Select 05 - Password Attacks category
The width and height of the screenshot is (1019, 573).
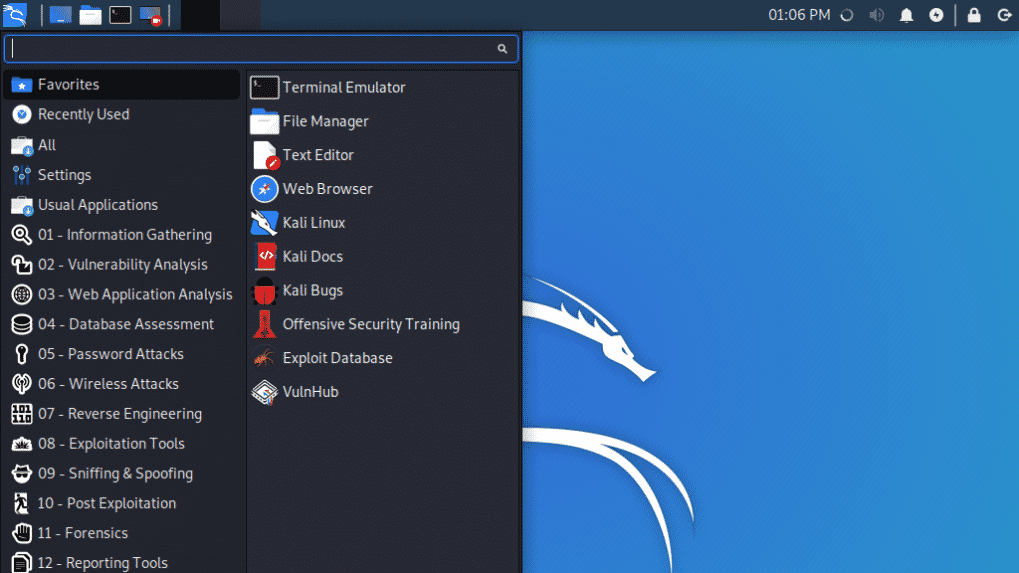pyautogui.click(x=122, y=354)
